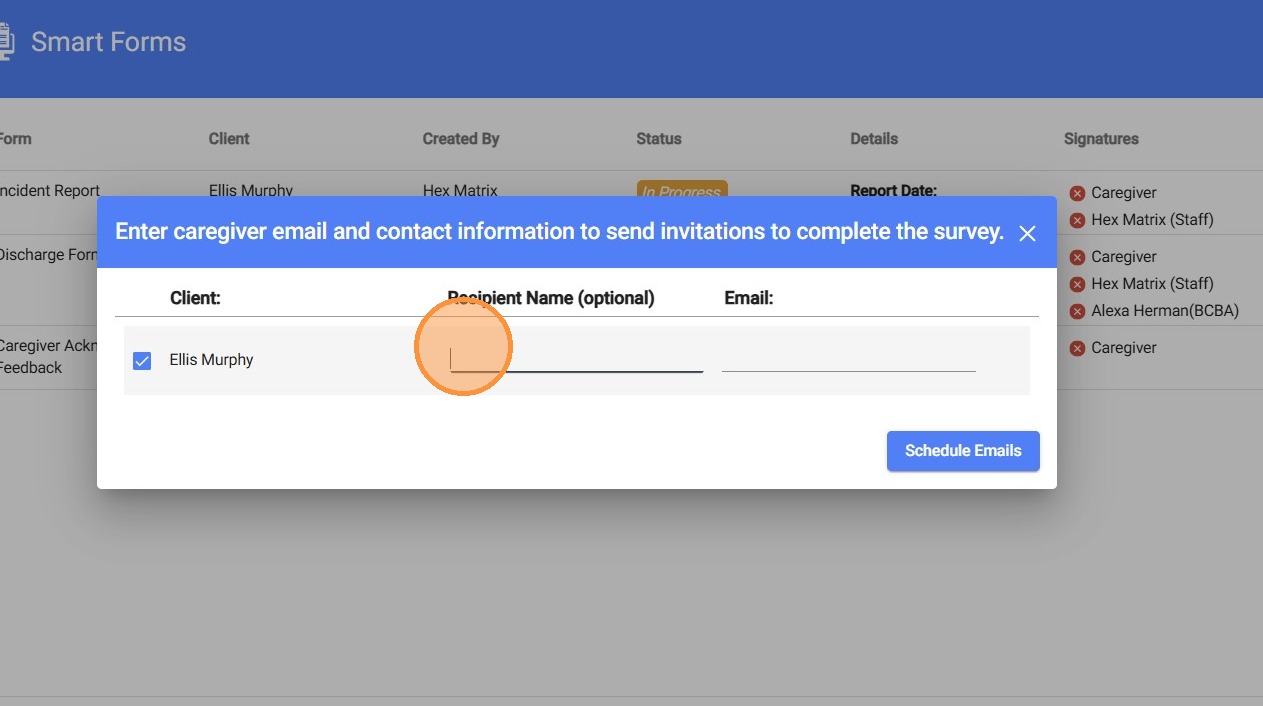1263x706 pixels.
Task: Close the caregiver email invitation dialog
Action: 1027,234
